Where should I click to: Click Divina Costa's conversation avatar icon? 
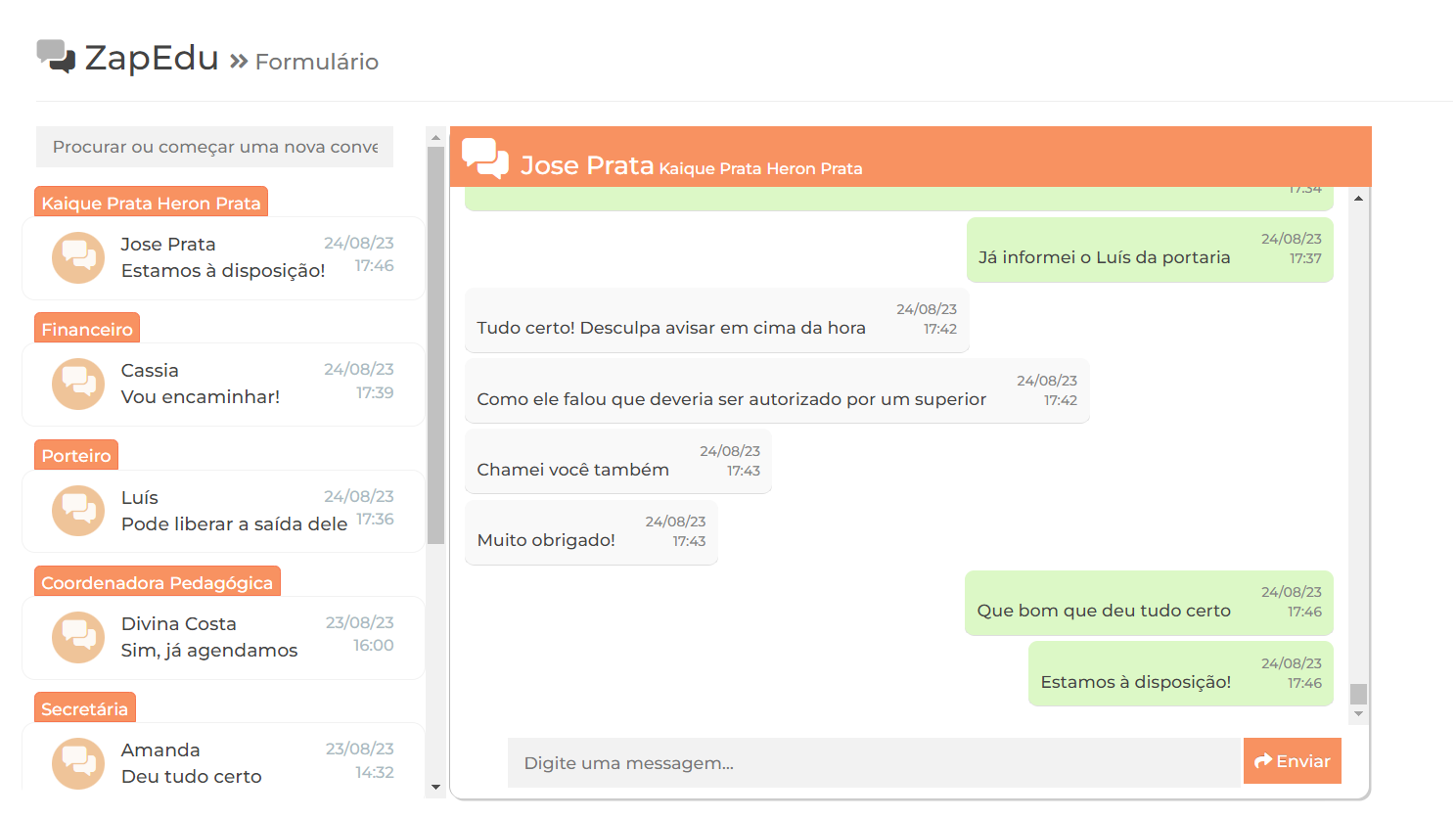click(x=78, y=637)
